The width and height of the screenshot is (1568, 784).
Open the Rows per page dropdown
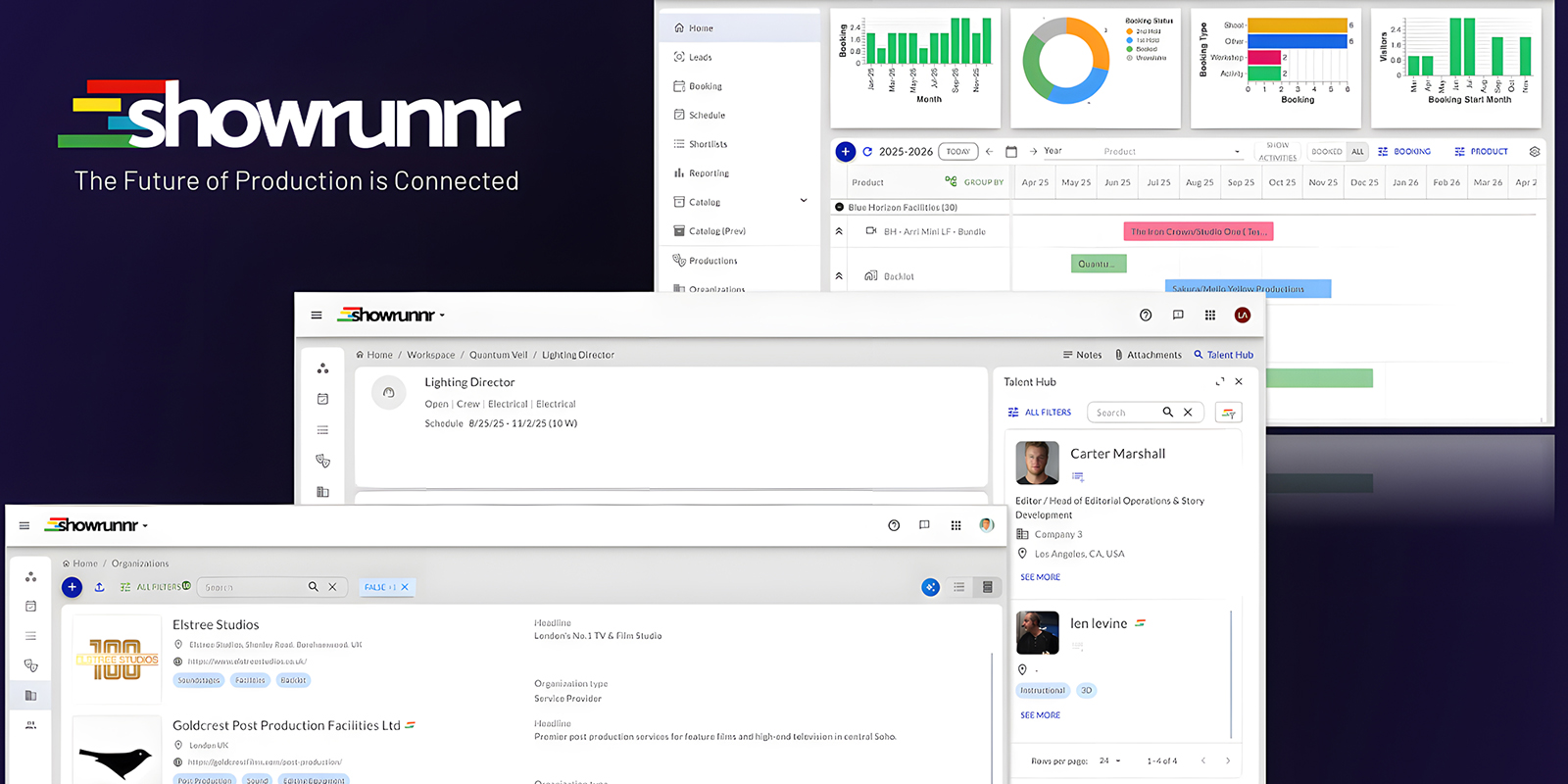1110,760
